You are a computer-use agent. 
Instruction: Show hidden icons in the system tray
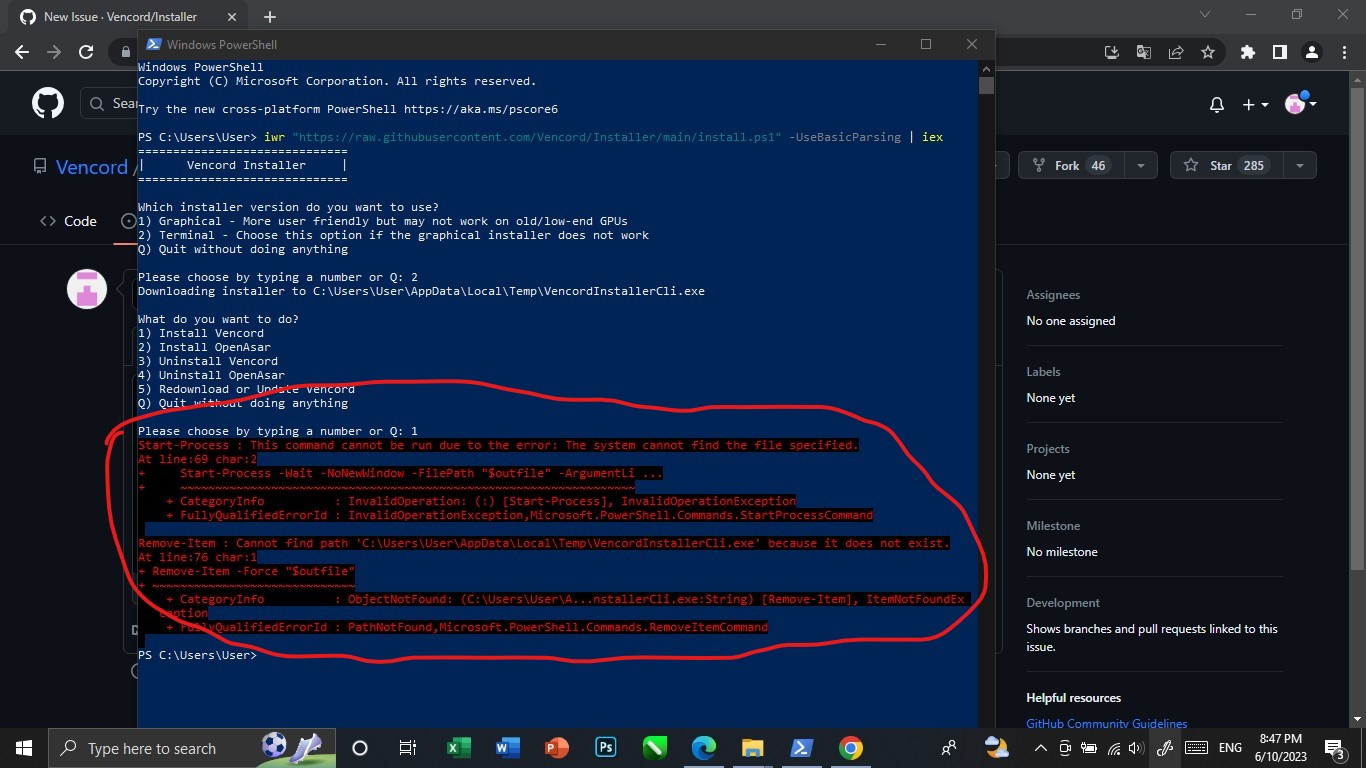(1040, 747)
